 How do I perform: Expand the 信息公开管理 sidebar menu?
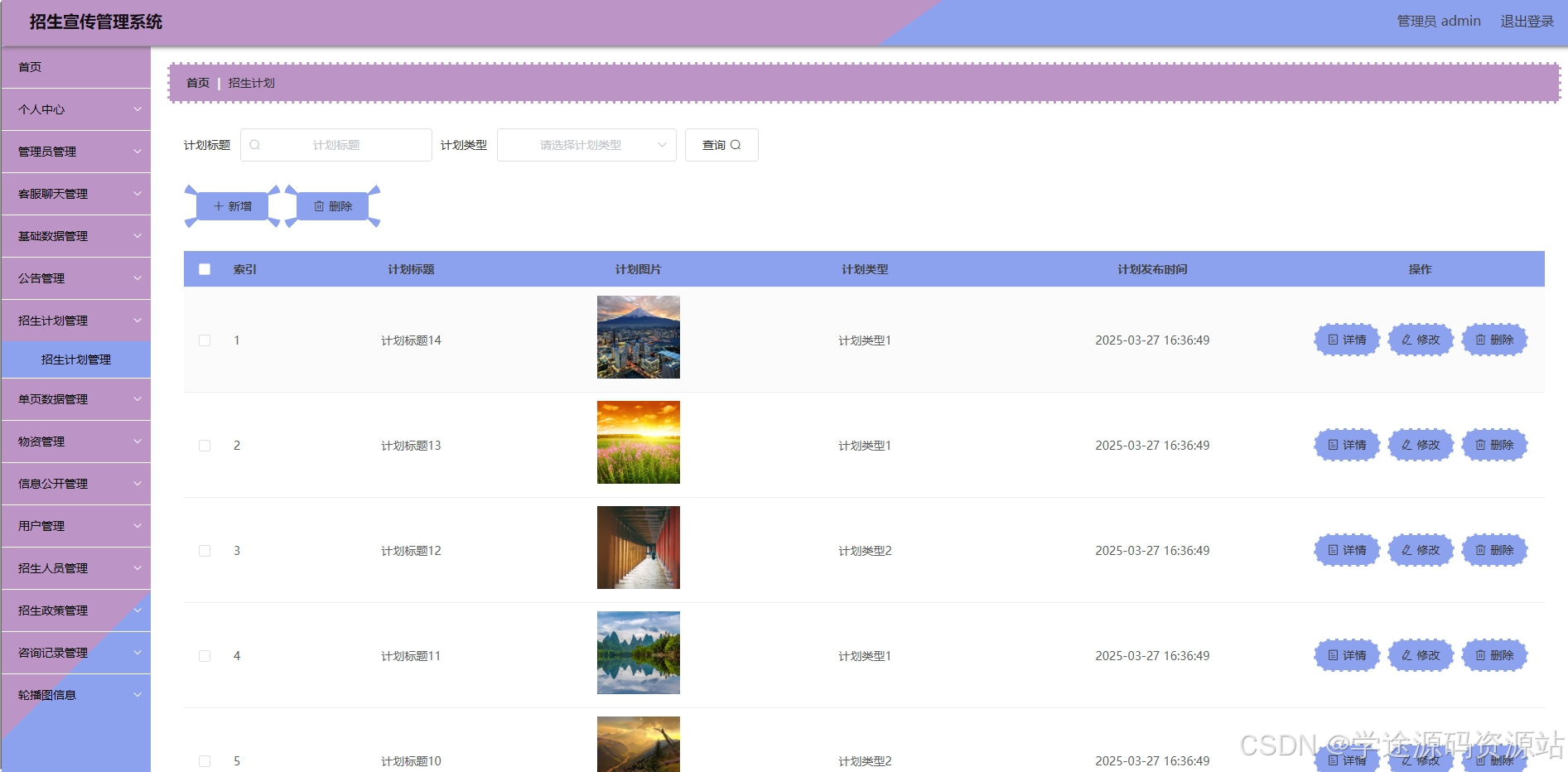(x=76, y=484)
